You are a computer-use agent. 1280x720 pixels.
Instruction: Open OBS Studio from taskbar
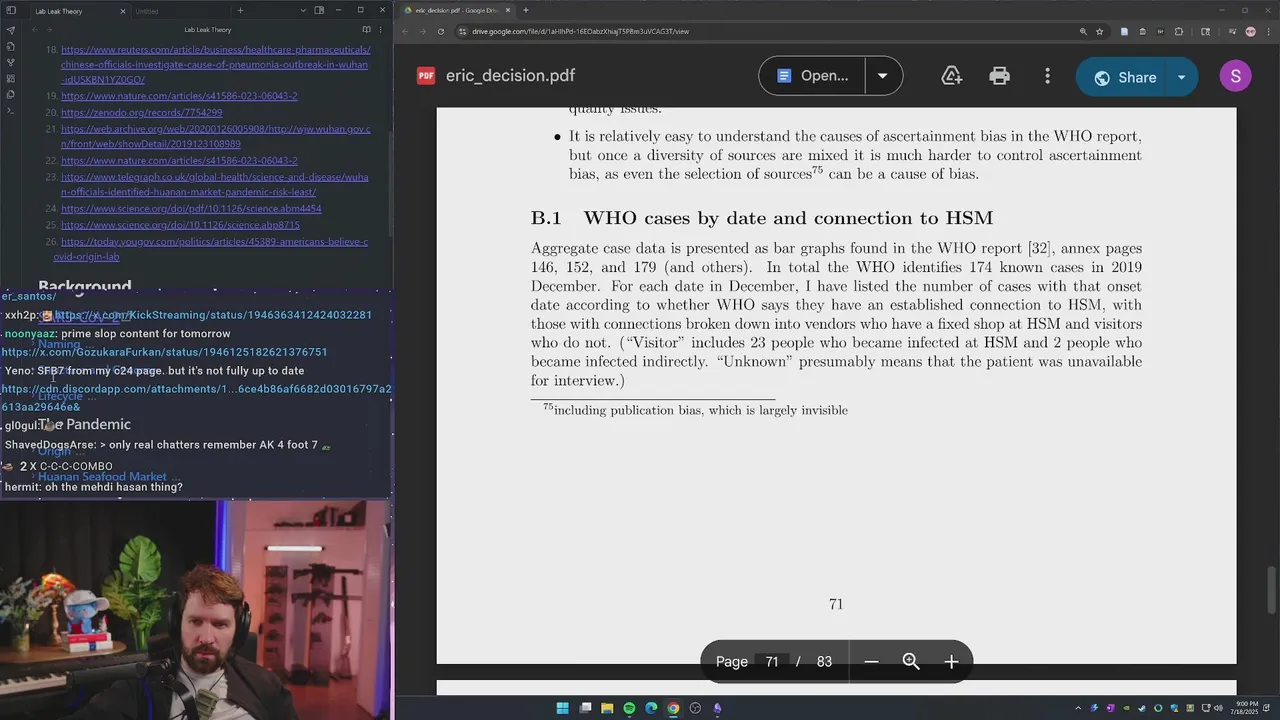tap(695, 708)
